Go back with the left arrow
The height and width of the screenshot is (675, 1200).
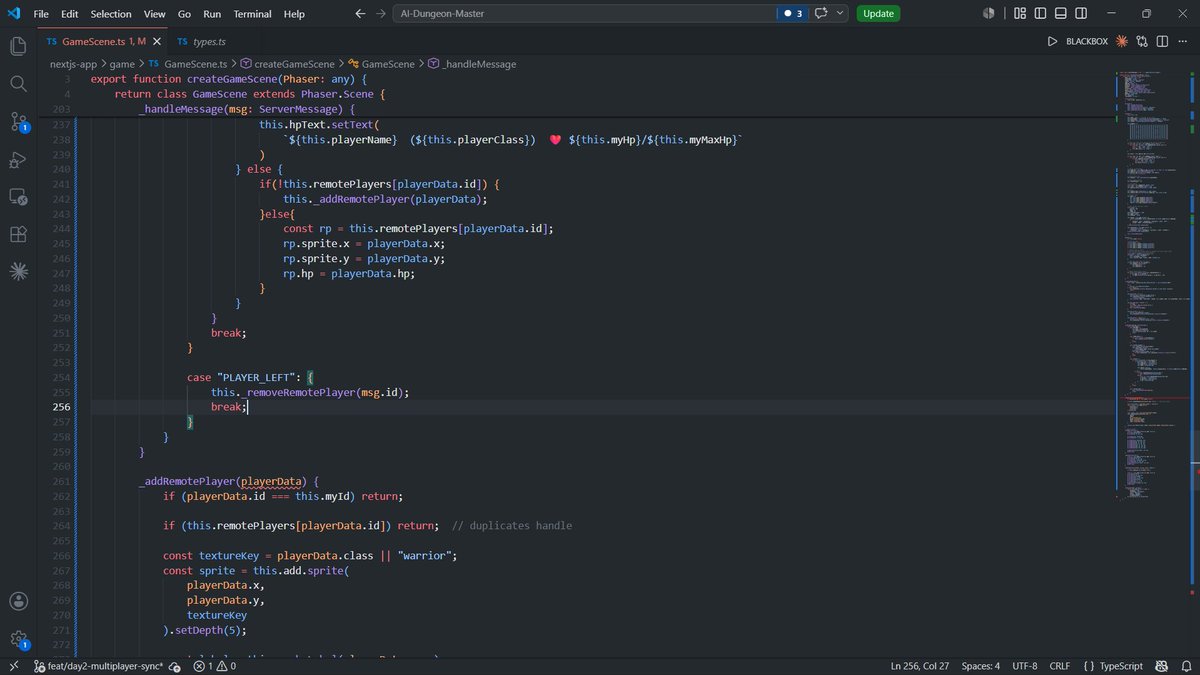tap(361, 14)
